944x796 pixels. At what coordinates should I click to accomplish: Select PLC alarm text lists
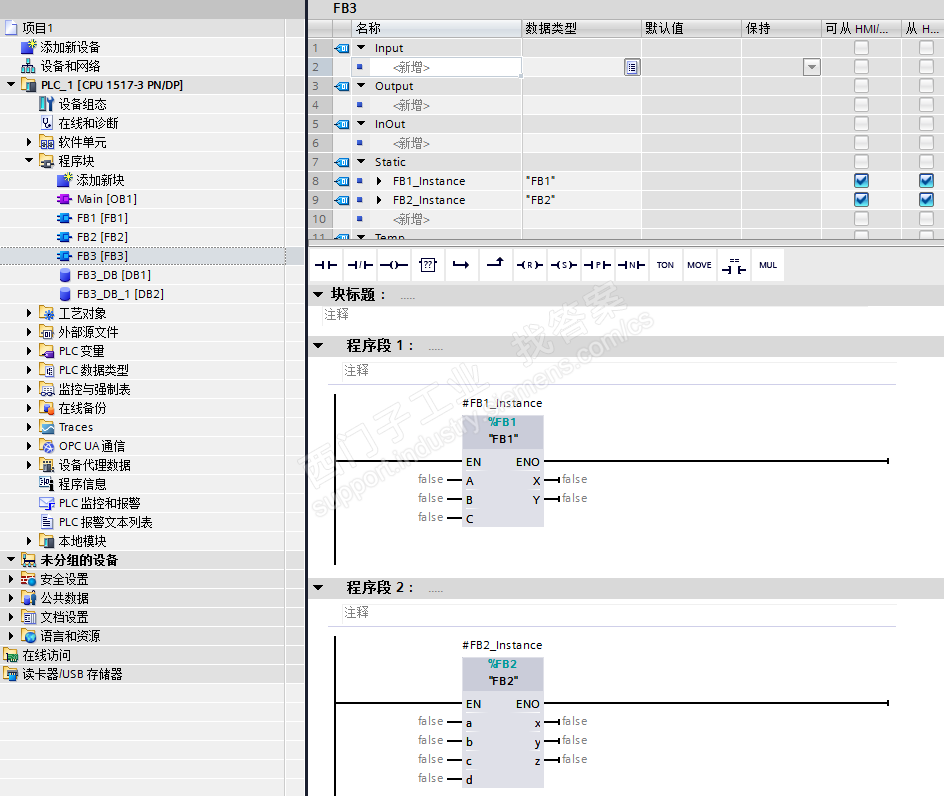tap(105, 522)
